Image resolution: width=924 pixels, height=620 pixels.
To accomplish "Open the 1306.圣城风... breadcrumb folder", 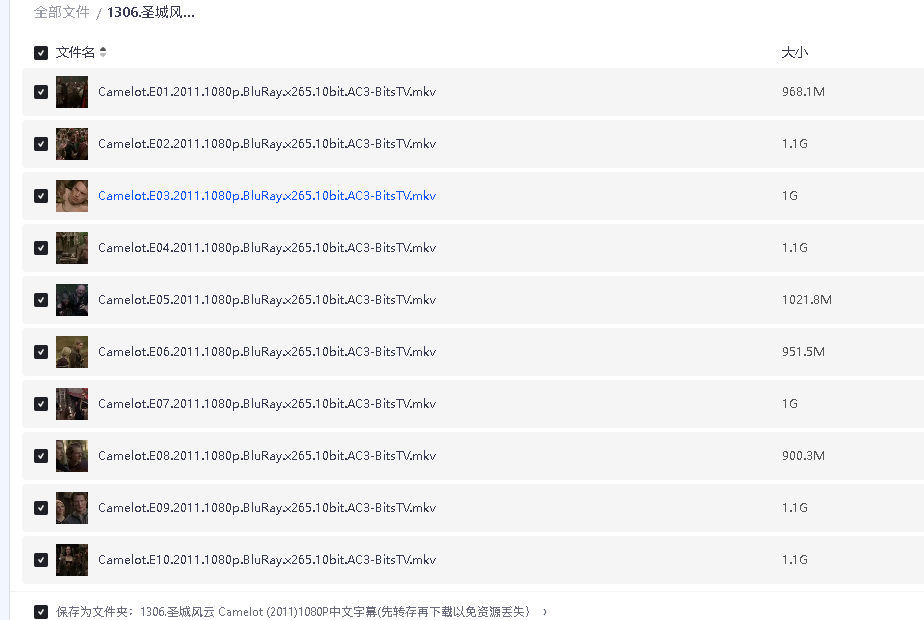I will tap(151, 13).
